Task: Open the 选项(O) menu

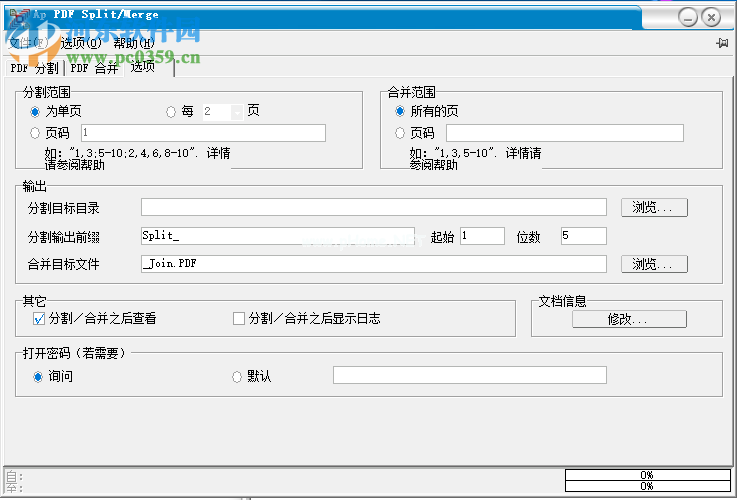Action: (81, 43)
